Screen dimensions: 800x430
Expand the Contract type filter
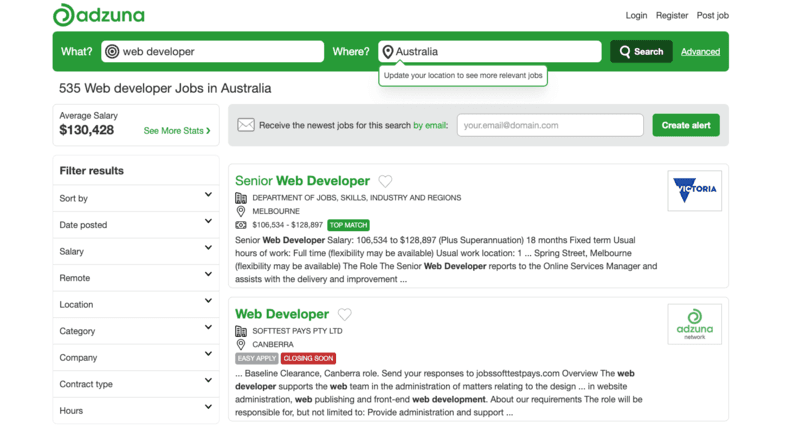point(136,384)
